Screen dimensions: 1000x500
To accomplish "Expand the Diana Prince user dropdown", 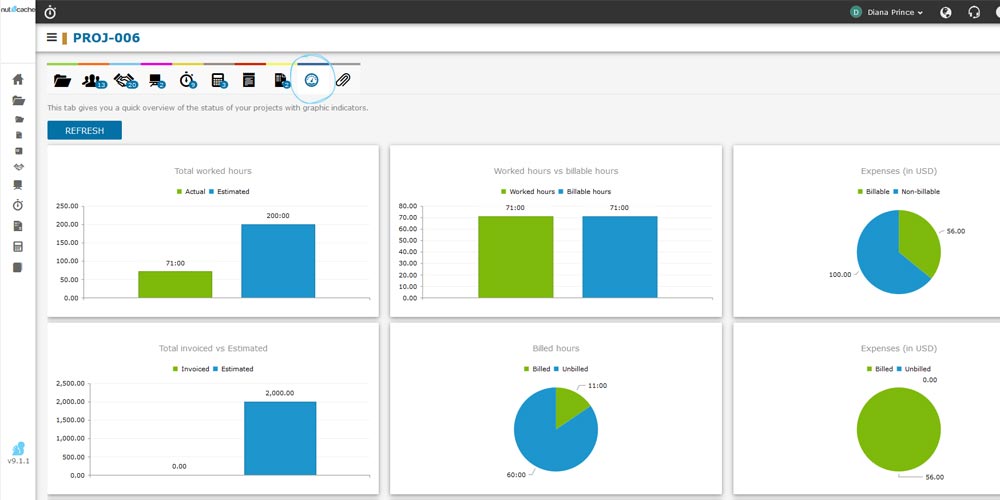I will pyautogui.click(x=886, y=12).
